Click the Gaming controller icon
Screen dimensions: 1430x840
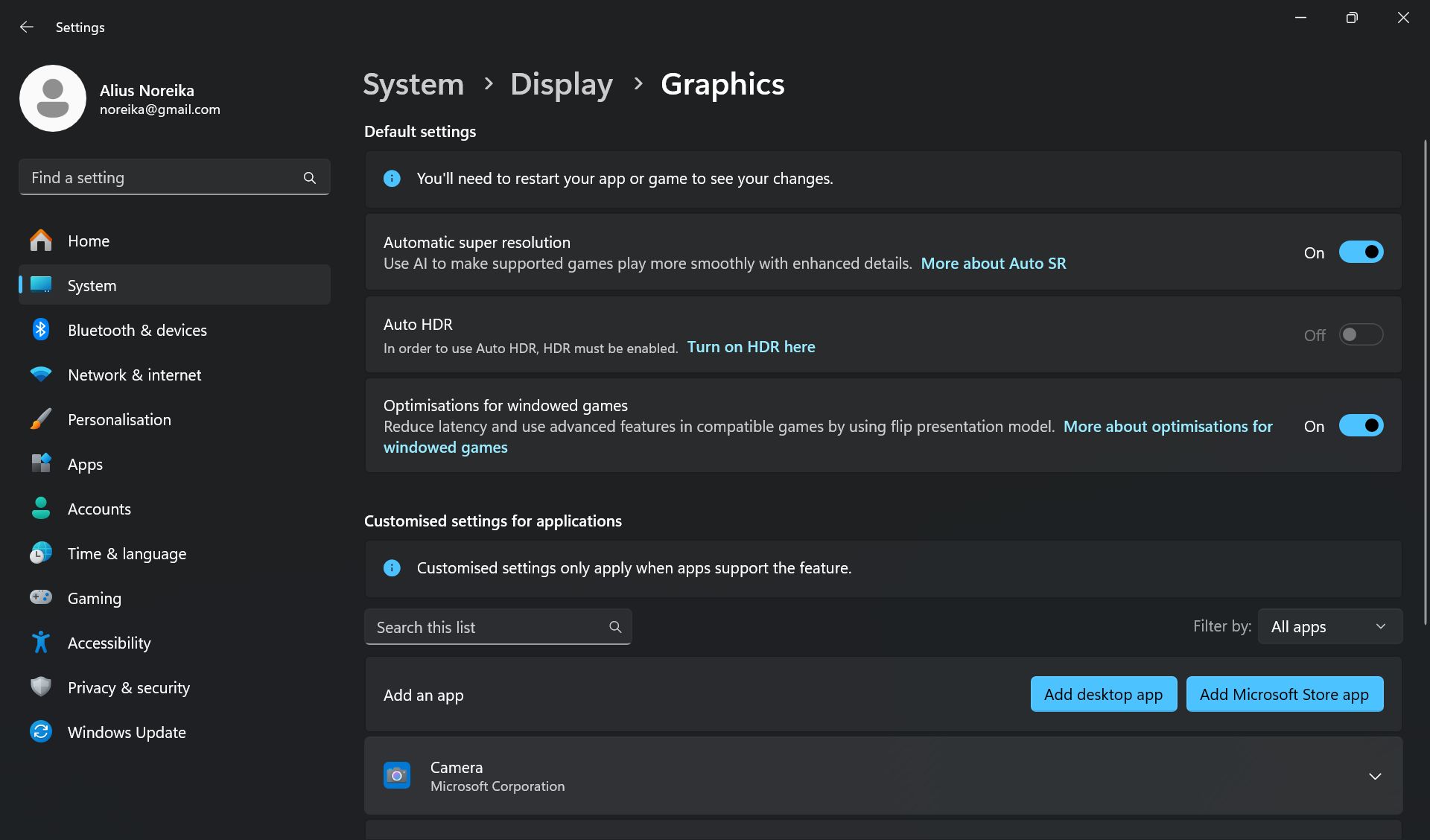pos(41,597)
